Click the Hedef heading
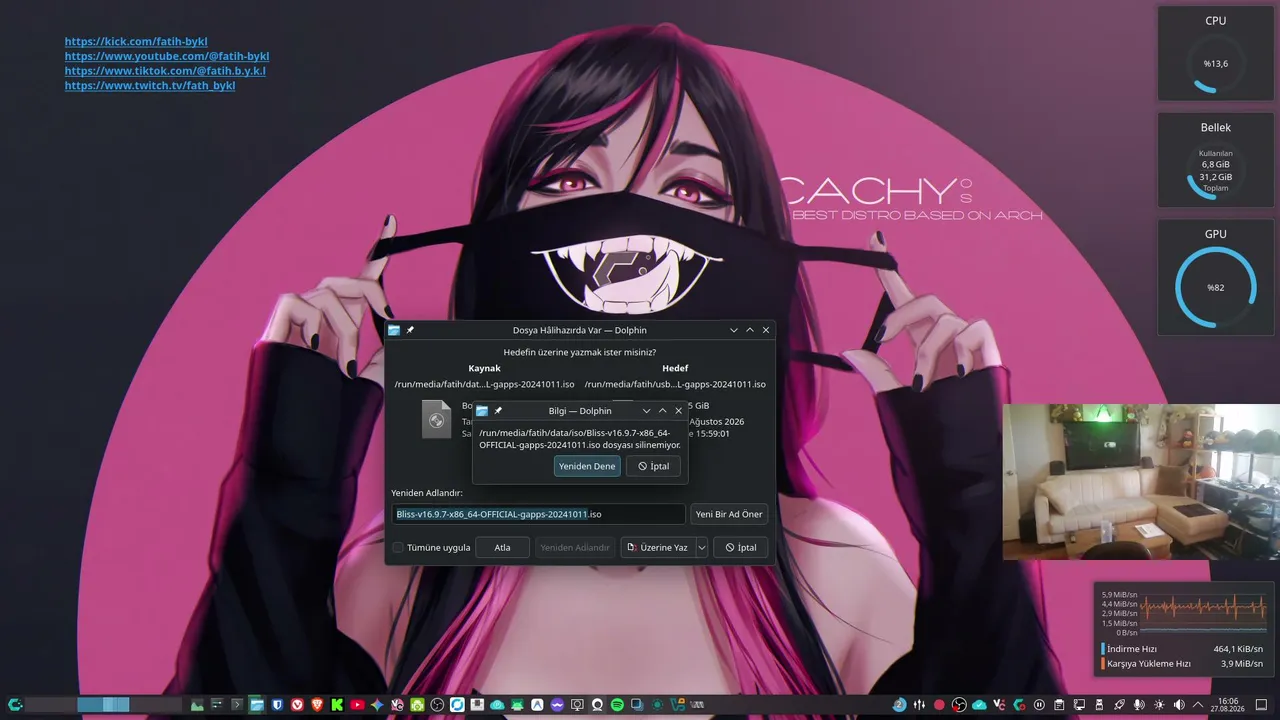1280x720 pixels. (x=675, y=368)
